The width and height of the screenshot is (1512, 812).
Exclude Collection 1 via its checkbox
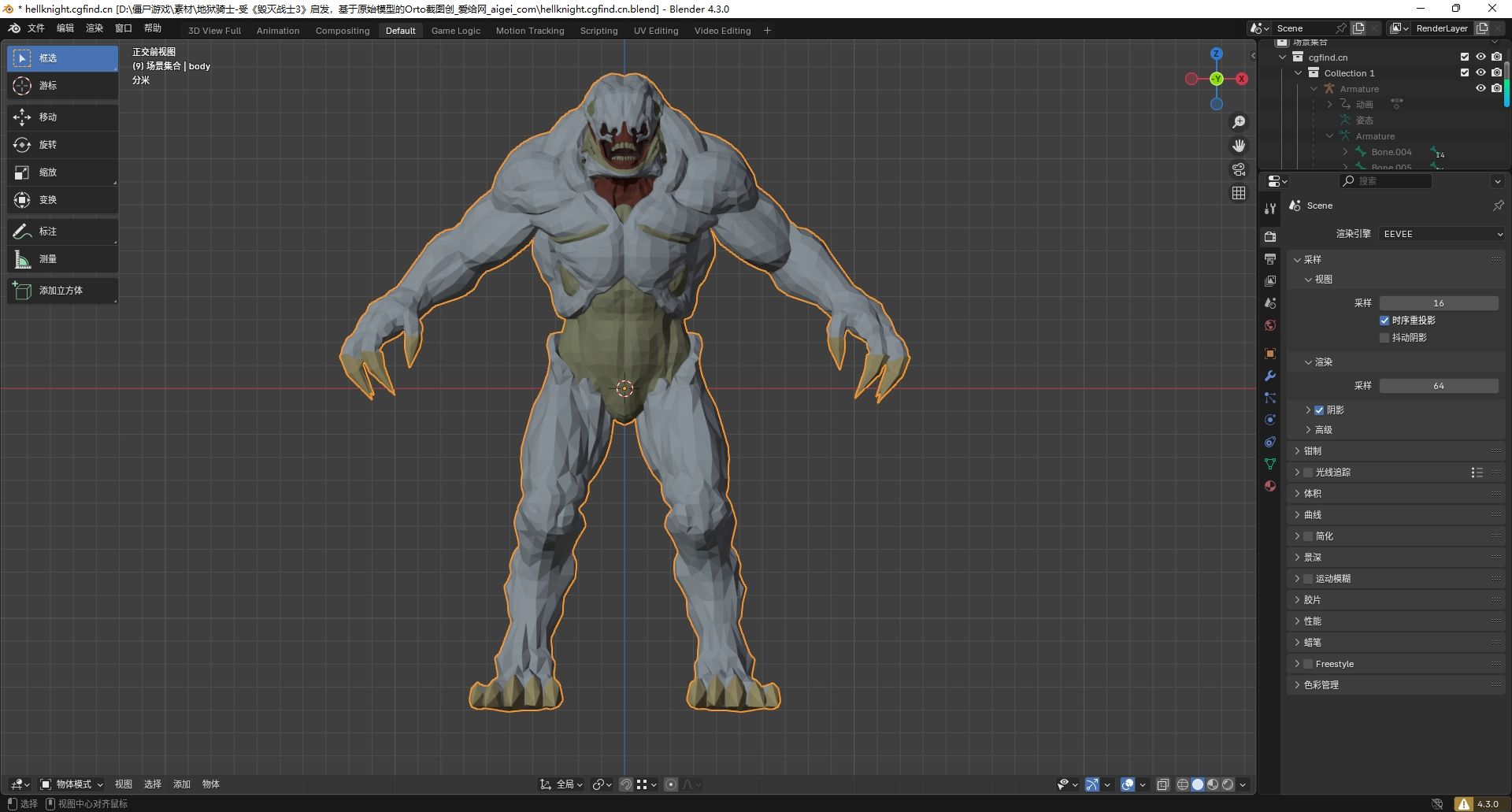[1465, 72]
